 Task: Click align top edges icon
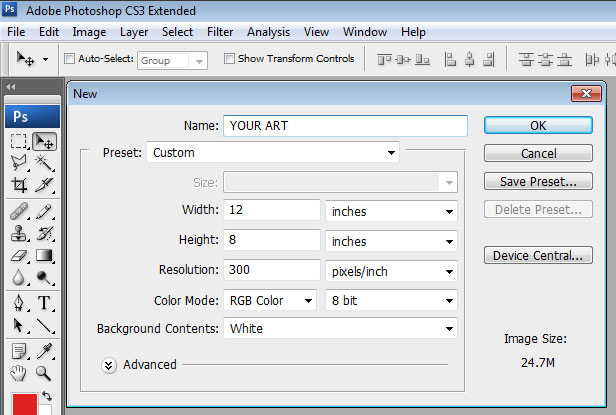pyautogui.click(x=384, y=60)
